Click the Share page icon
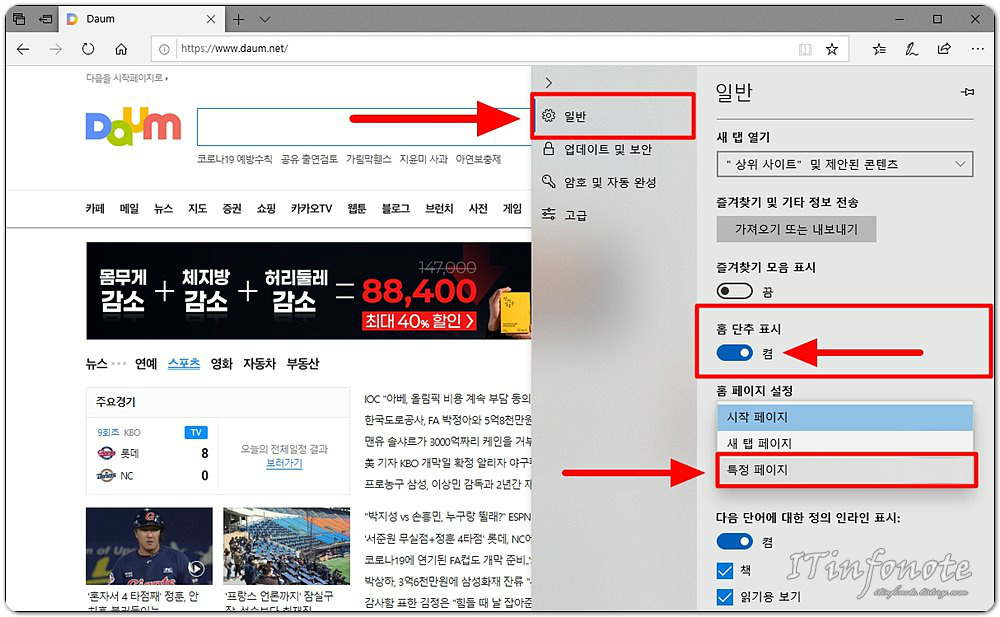This screenshot has height=617, width=1000. pyautogui.click(x=944, y=49)
